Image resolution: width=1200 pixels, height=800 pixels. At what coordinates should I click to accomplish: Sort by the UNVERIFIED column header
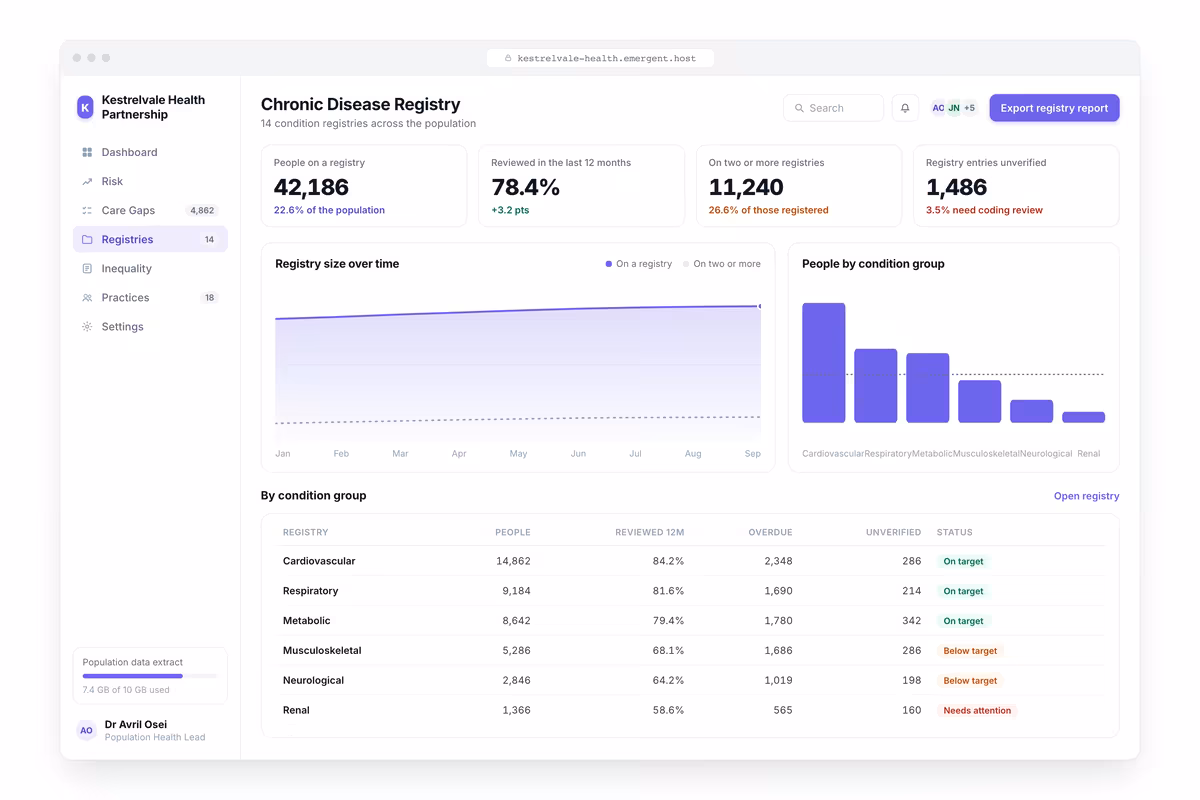click(894, 532)
